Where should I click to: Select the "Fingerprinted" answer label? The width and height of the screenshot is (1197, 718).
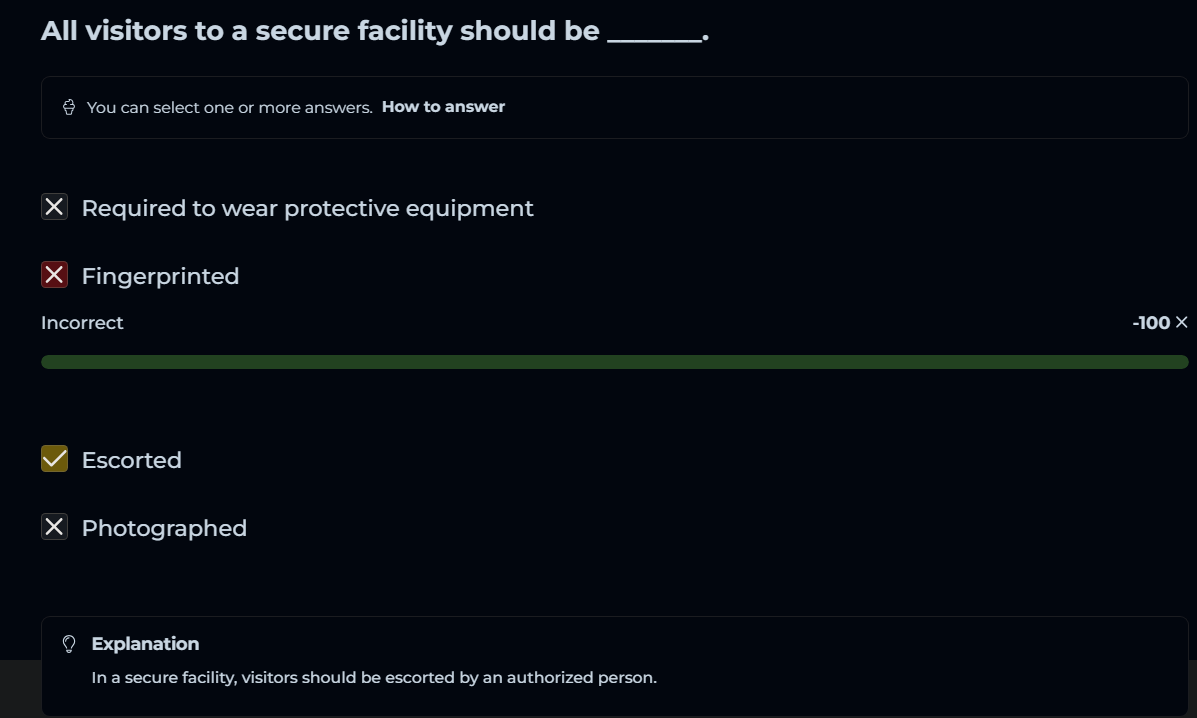coord(160,276)
